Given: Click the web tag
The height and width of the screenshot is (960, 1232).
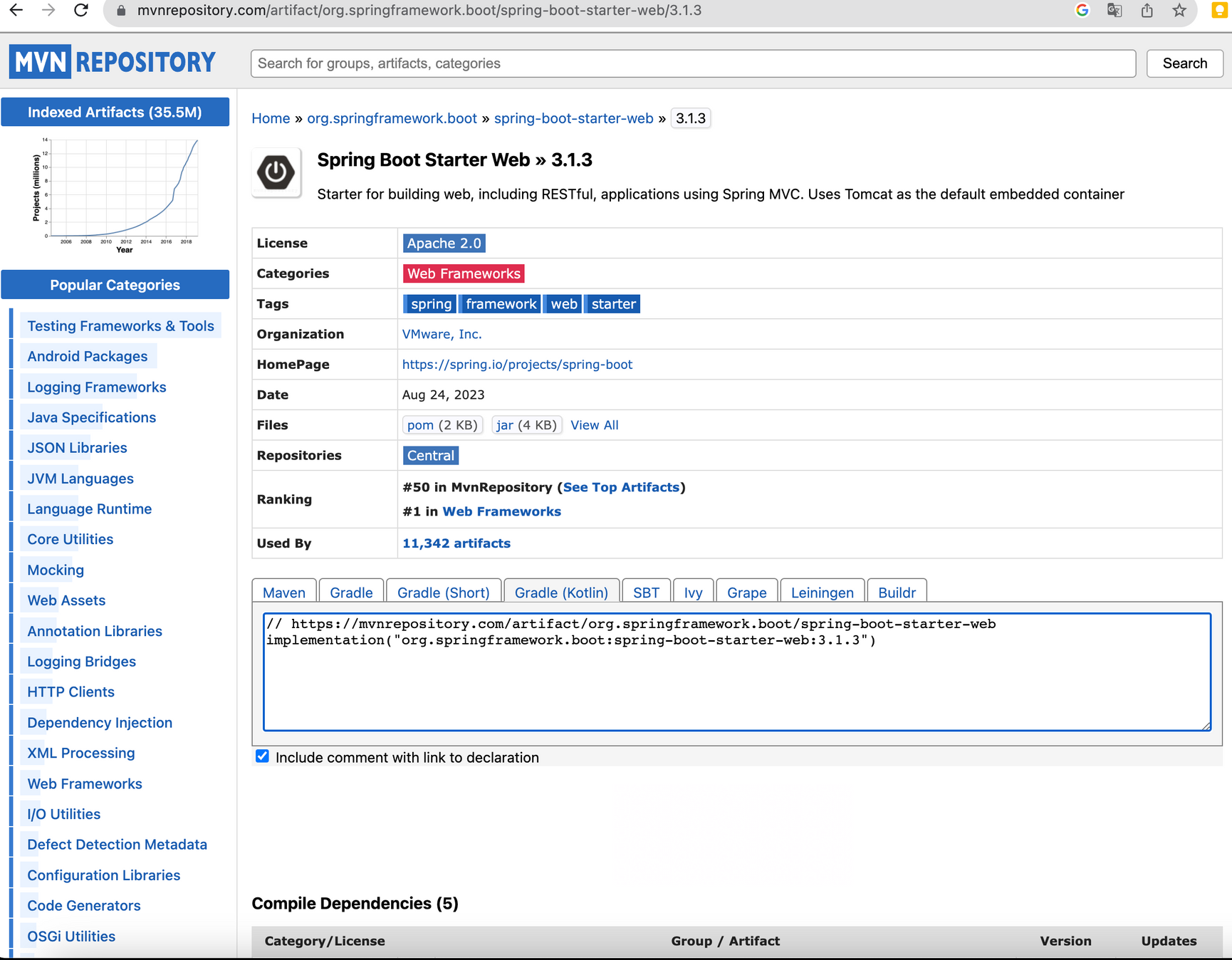Looking at the screenshot, I should [564, 304].
